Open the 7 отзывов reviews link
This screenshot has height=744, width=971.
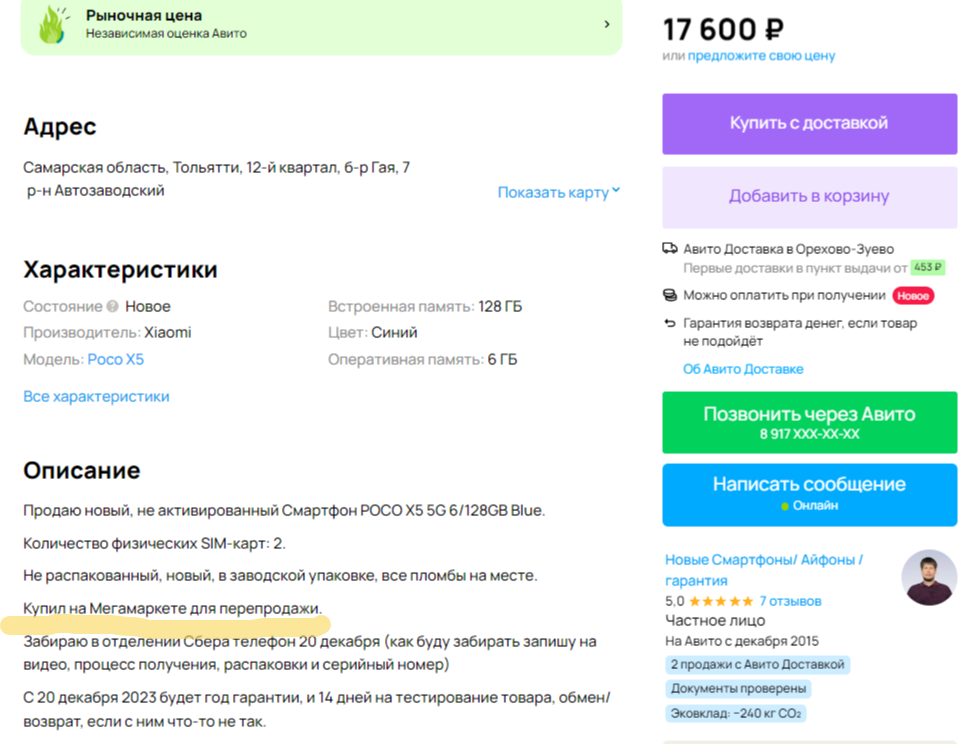[790, 601]
